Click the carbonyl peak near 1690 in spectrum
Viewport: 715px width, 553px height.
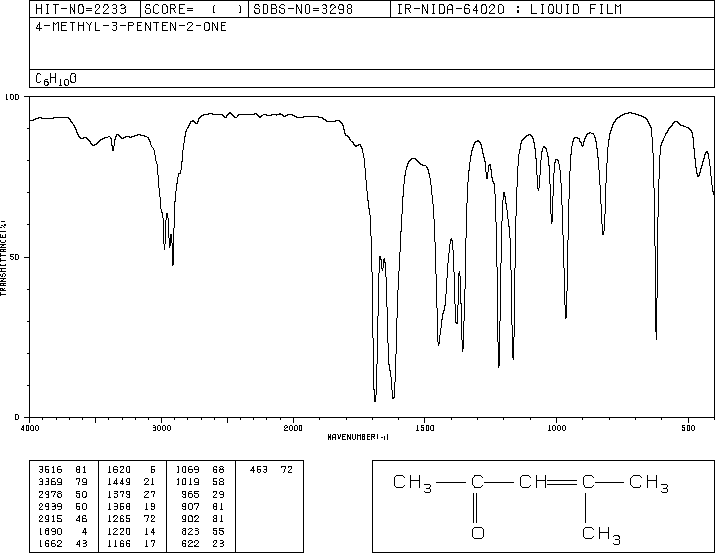(x=375, y=399)
